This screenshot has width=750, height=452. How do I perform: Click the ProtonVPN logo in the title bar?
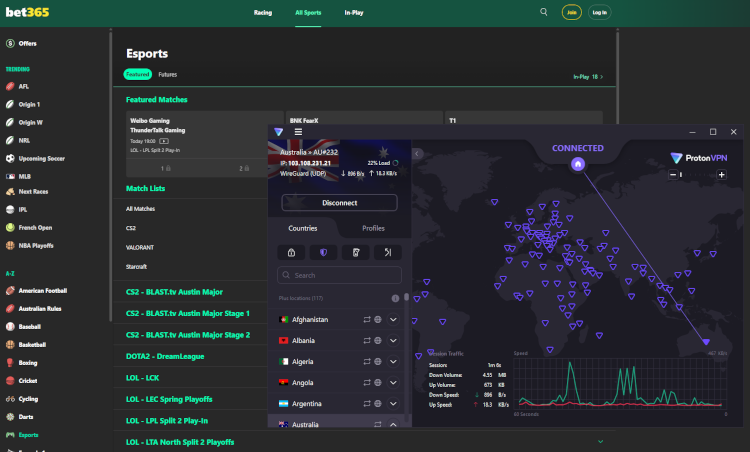click(279, 132)
